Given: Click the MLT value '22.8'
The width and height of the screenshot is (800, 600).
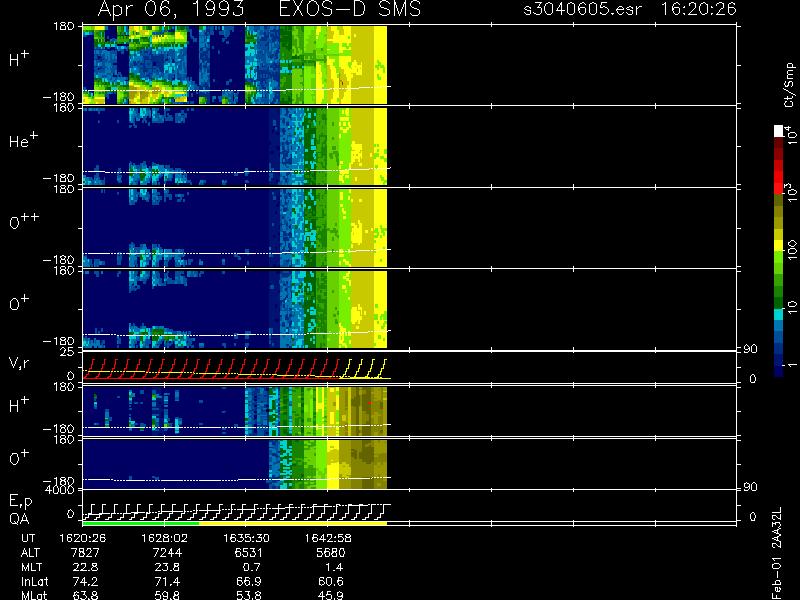Looking at the screenshot, I should (86, 567).
